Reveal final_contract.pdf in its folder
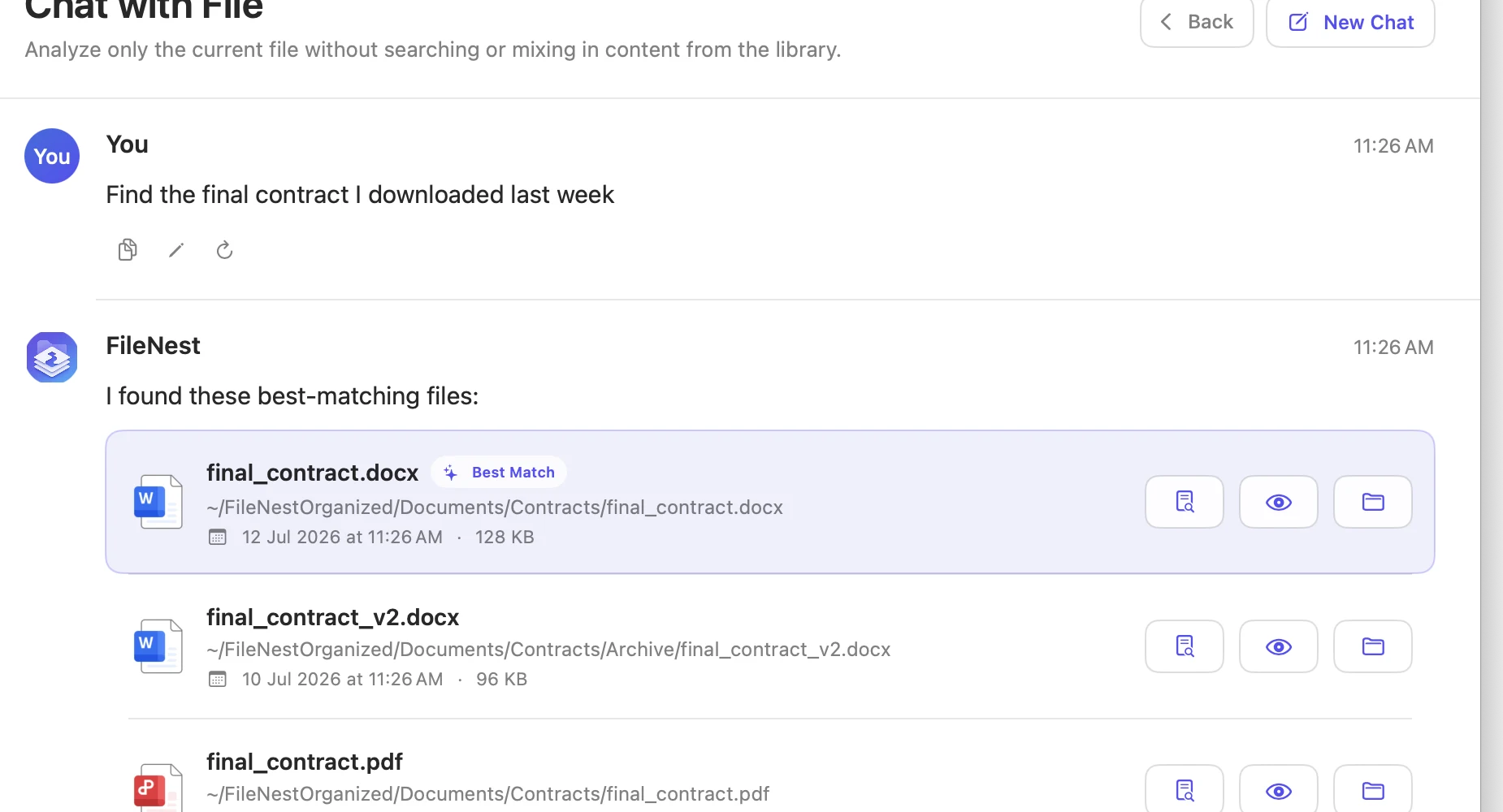This screenshot has height=812, width=1503. pos(1373,789)
